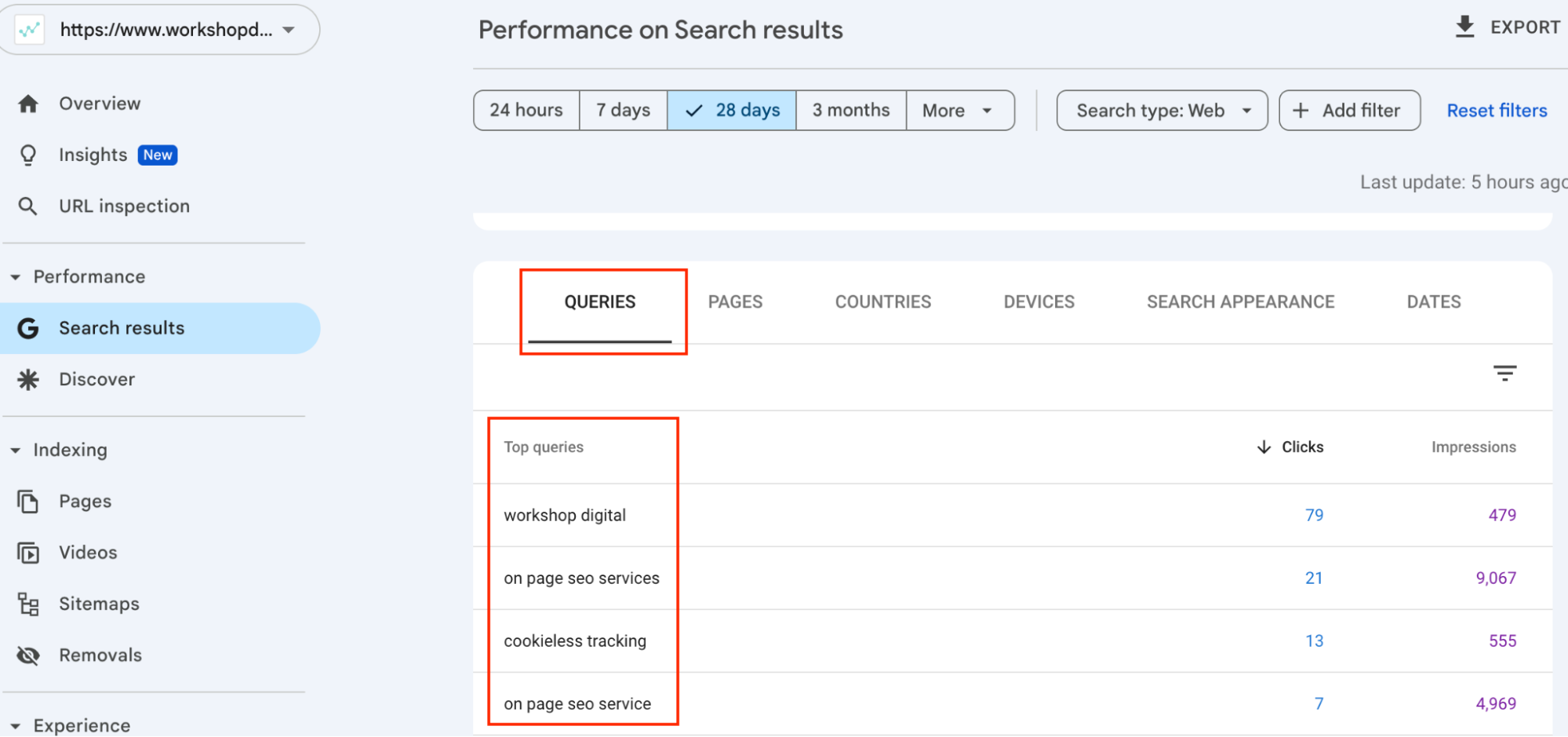This screenshot has height=737, width=1568.
Task: Click the Export download arrow icon
Action: pos(1464,27)
